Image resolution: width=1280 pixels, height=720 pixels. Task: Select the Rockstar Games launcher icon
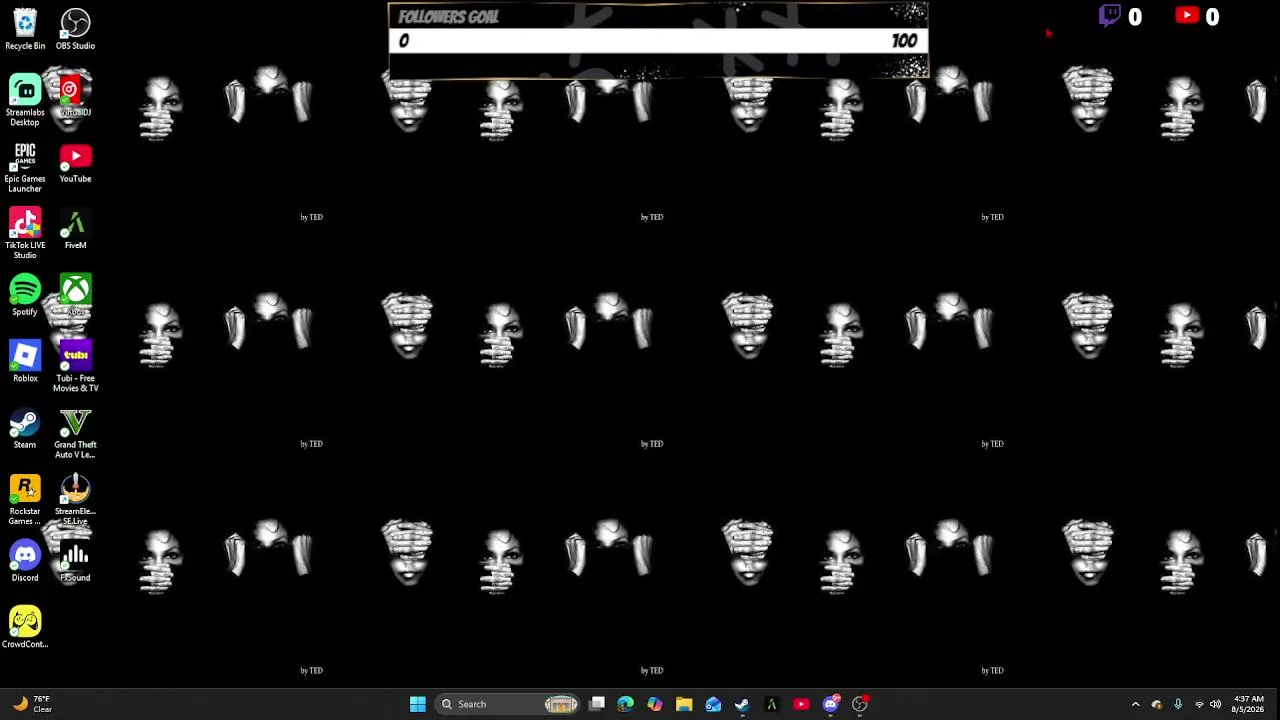(25, 499)
